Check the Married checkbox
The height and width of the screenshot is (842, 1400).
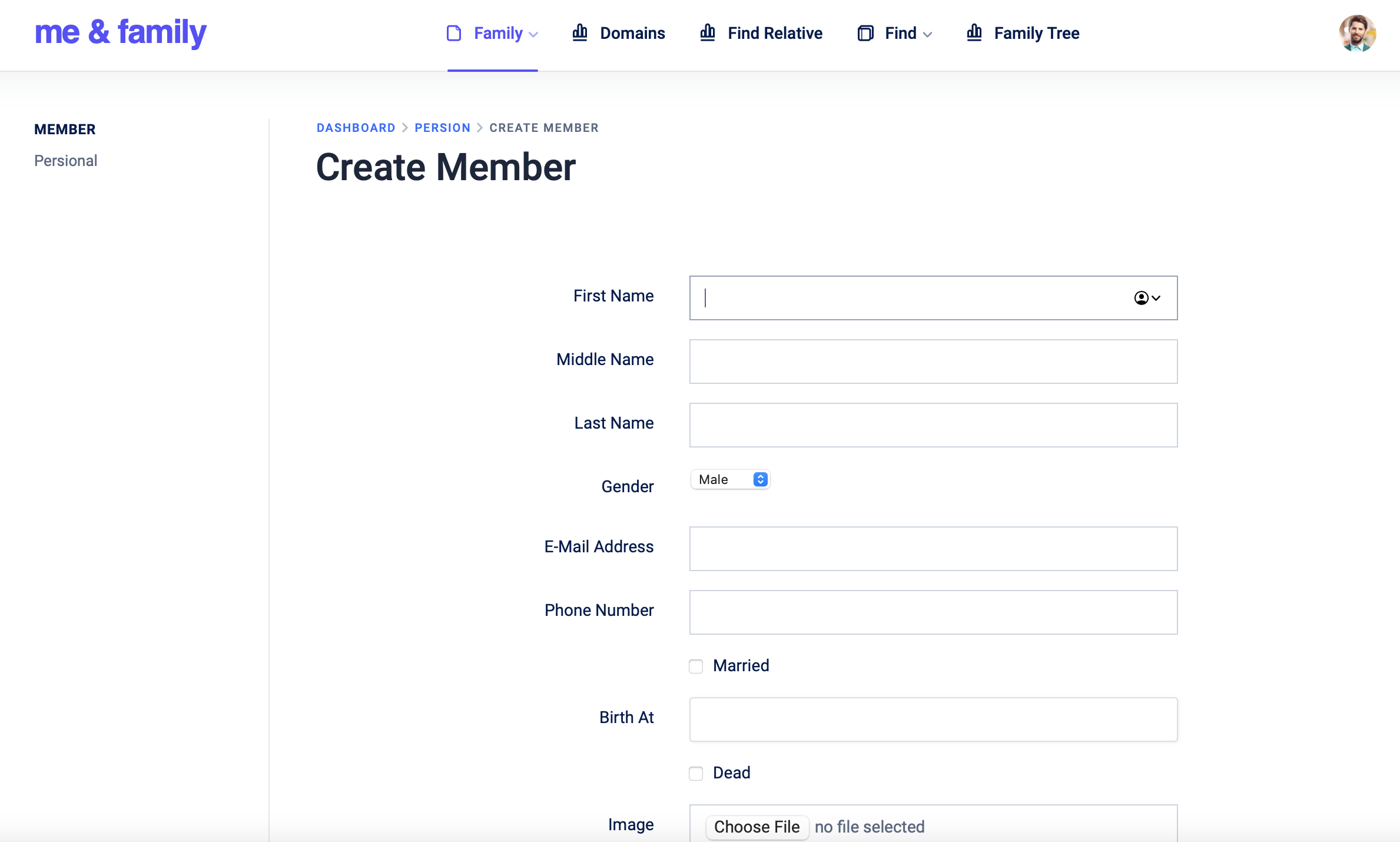click(x=696, y=667)
